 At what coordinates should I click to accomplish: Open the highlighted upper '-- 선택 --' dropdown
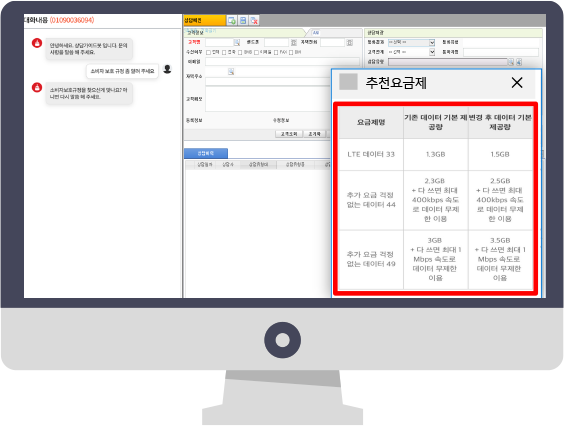point(411,42)
